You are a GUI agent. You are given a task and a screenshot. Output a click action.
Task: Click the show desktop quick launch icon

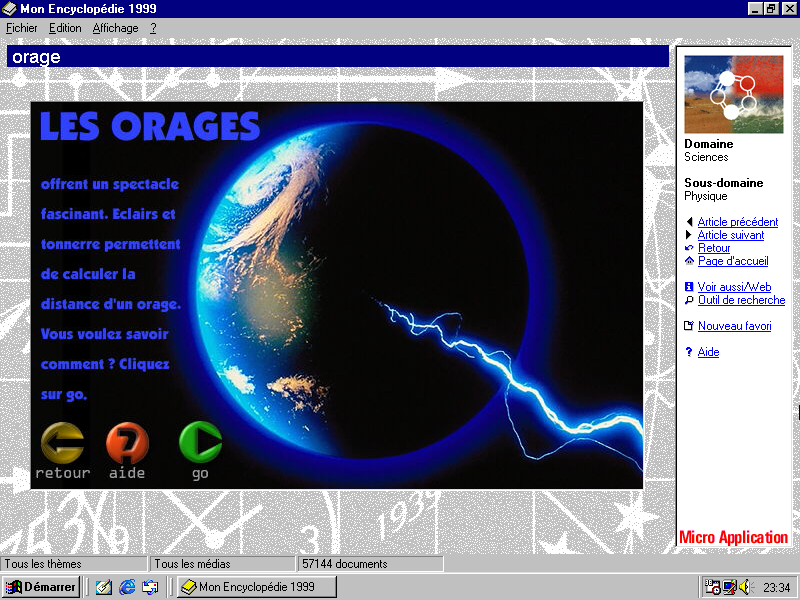coord(150,587)
